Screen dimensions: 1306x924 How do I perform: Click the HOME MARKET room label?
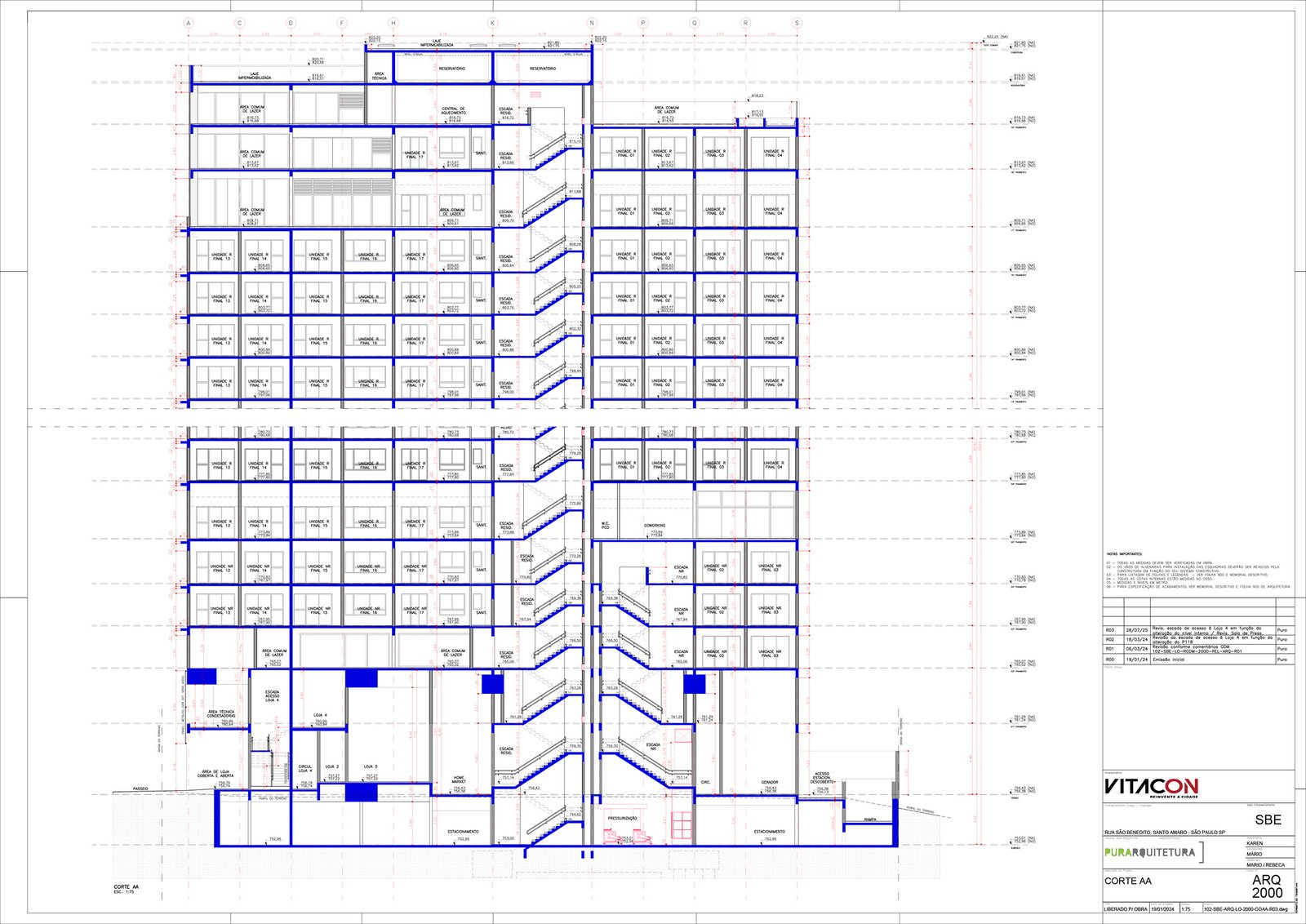[x=459, y=781]
